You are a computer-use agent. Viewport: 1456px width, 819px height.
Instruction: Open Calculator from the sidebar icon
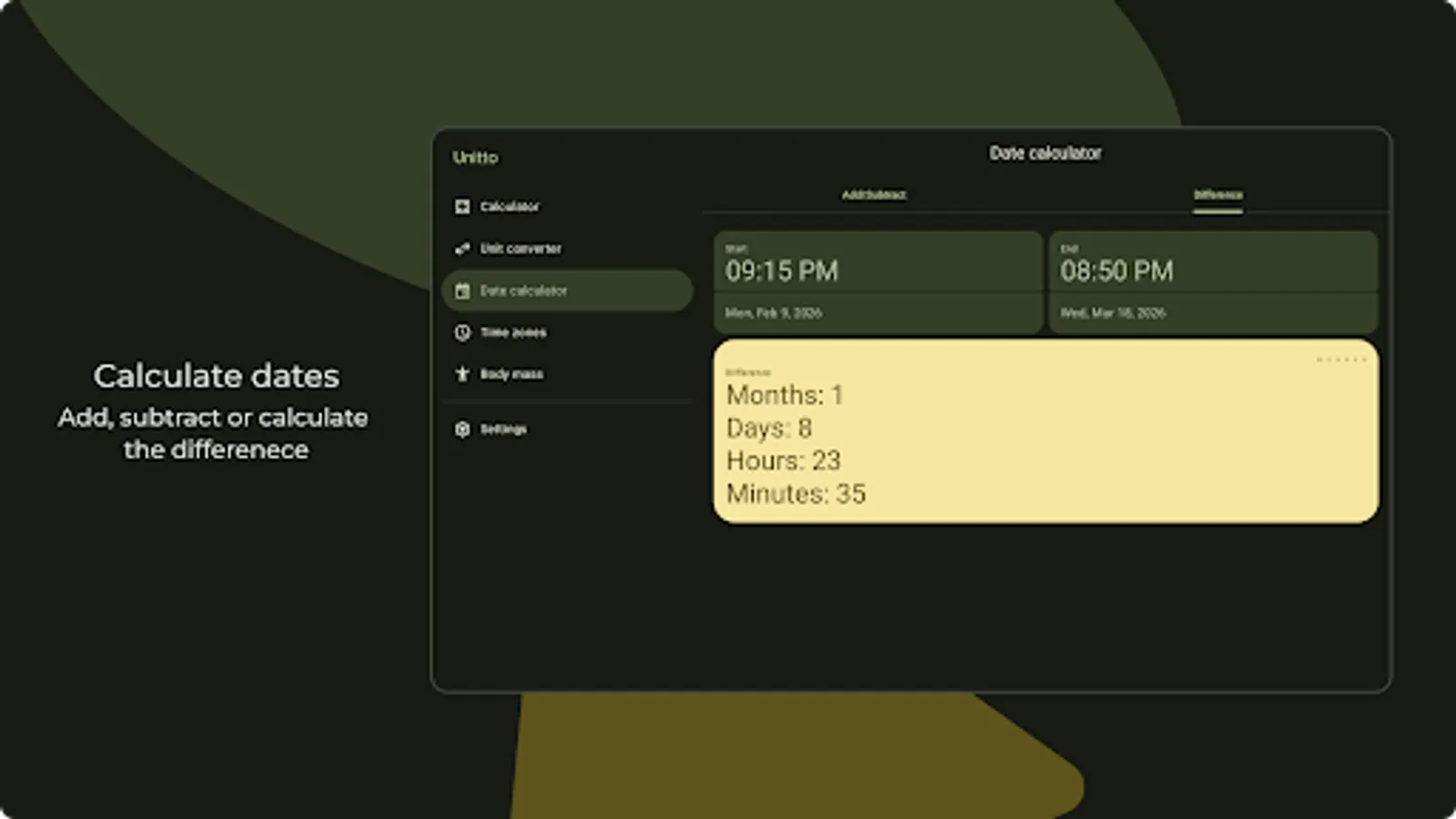(x=462, y=207)
